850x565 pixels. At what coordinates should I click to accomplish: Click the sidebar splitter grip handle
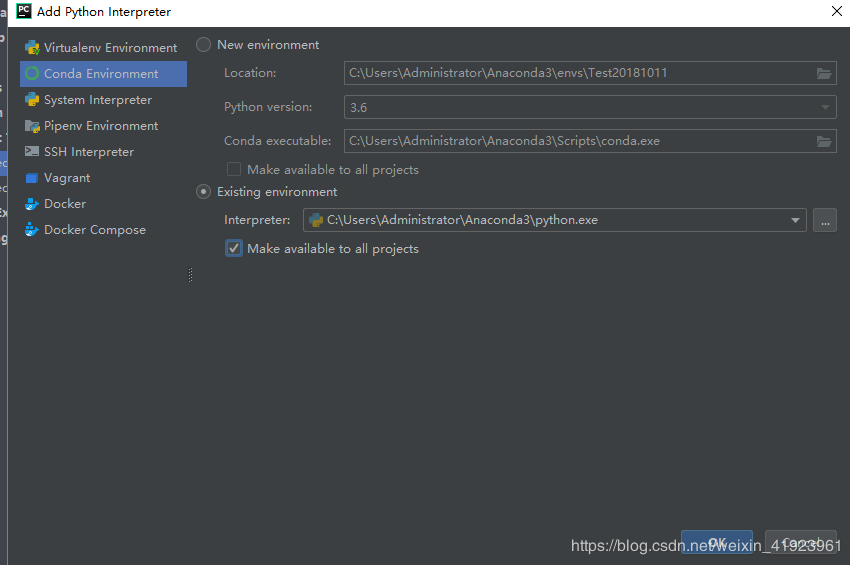tap(190, 275)
